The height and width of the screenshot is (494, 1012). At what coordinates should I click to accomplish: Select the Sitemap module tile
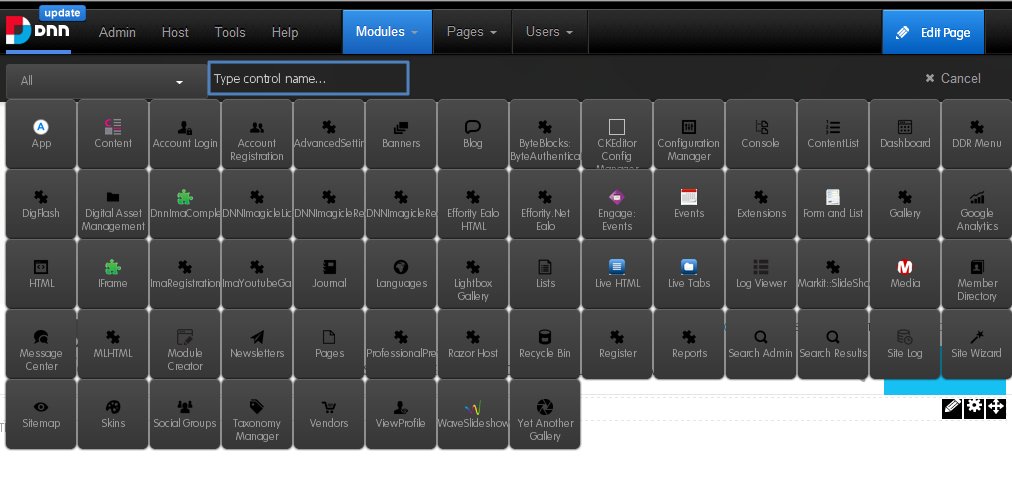pyautogui.click(x=41, y=415)
